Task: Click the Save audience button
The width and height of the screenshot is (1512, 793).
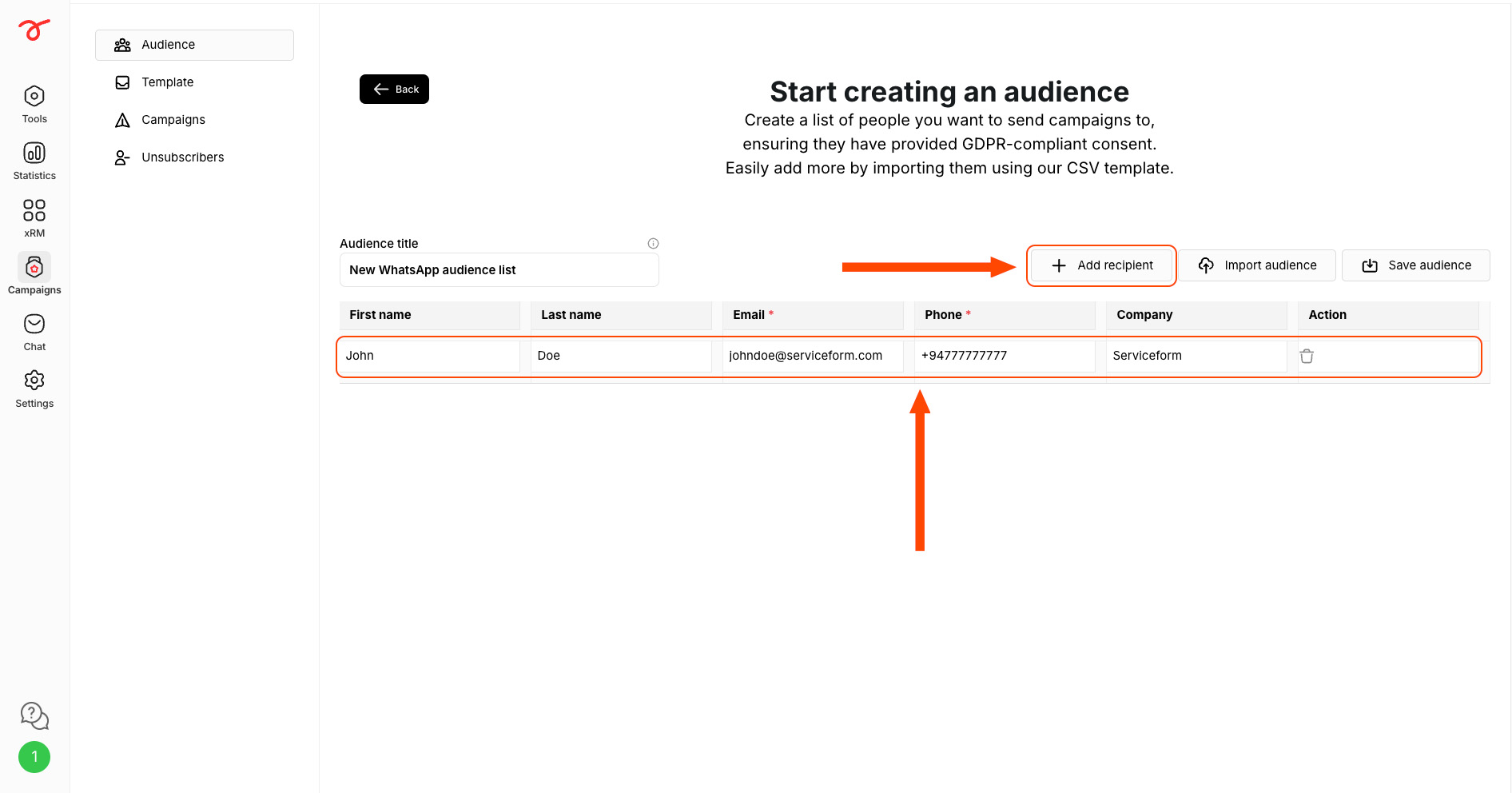Action: coord(1416,265)
